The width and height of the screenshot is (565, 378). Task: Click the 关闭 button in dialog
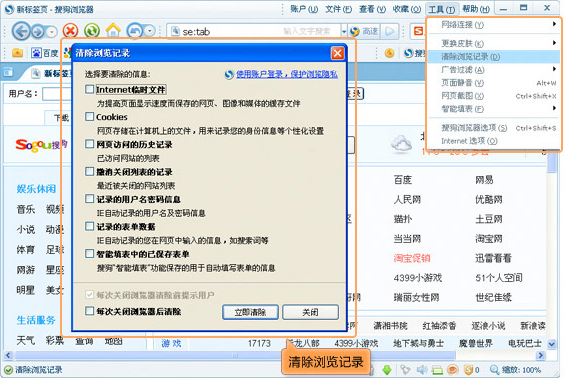pos(310,312)
